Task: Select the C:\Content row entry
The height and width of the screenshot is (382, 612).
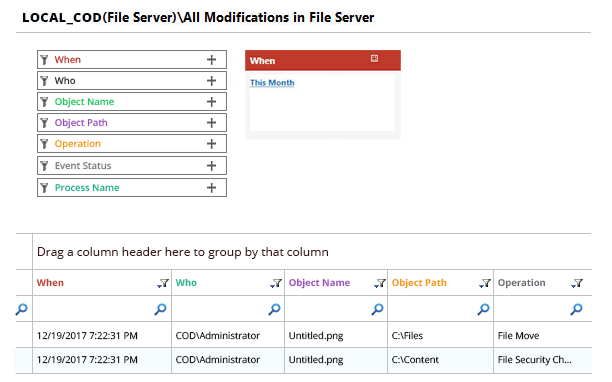Action: coord(415,360)
